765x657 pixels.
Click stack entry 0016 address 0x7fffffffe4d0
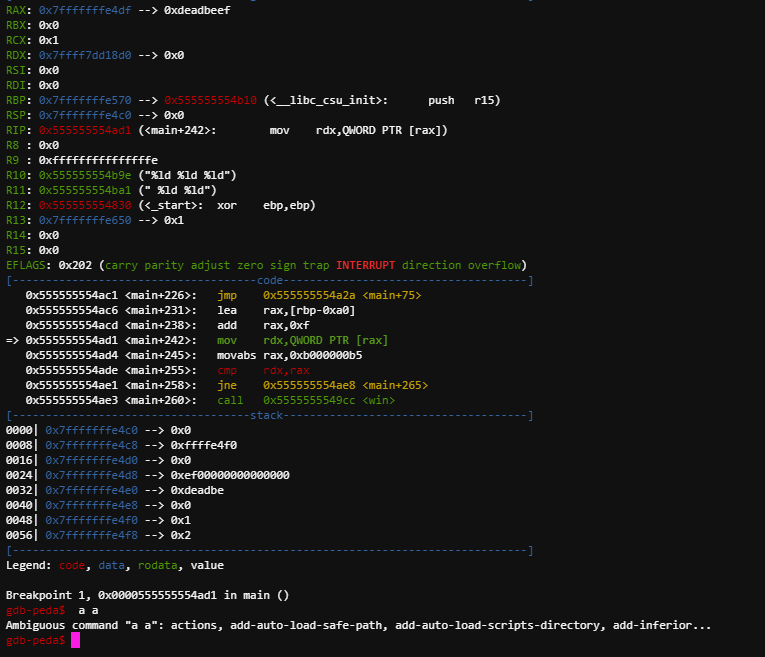pyautogui.click(x=91, y=460)
